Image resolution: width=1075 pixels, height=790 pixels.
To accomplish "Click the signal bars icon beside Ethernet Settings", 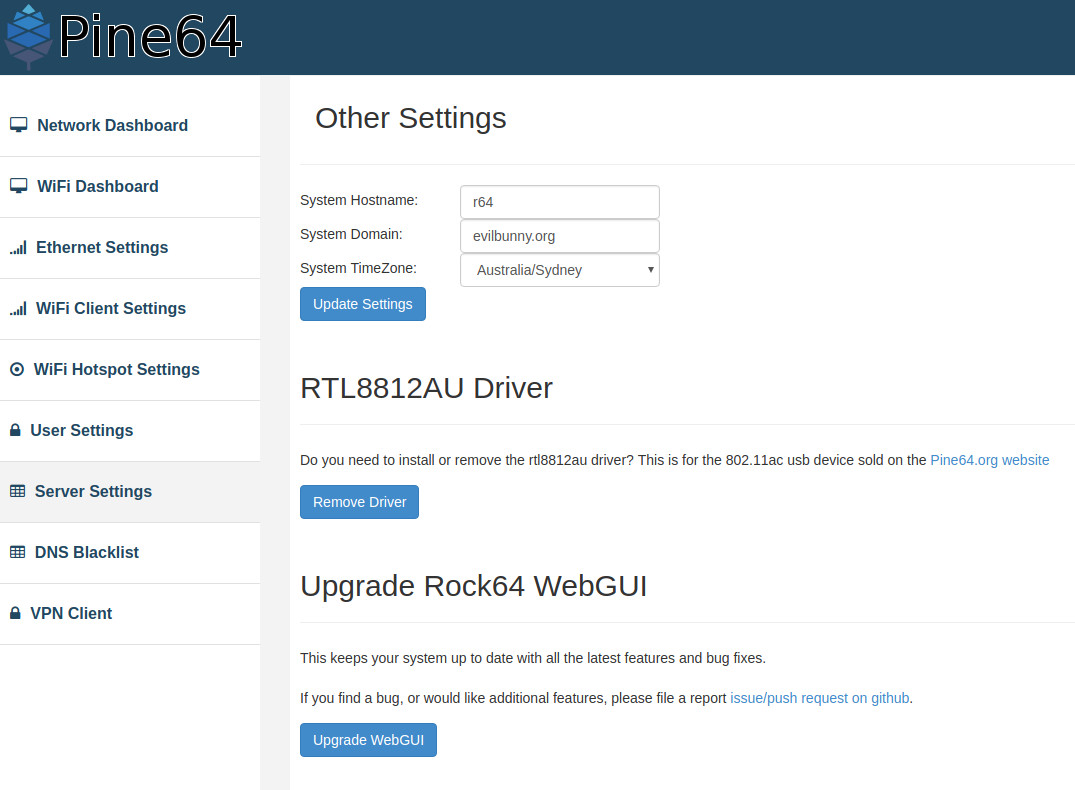I will [19, 248].
